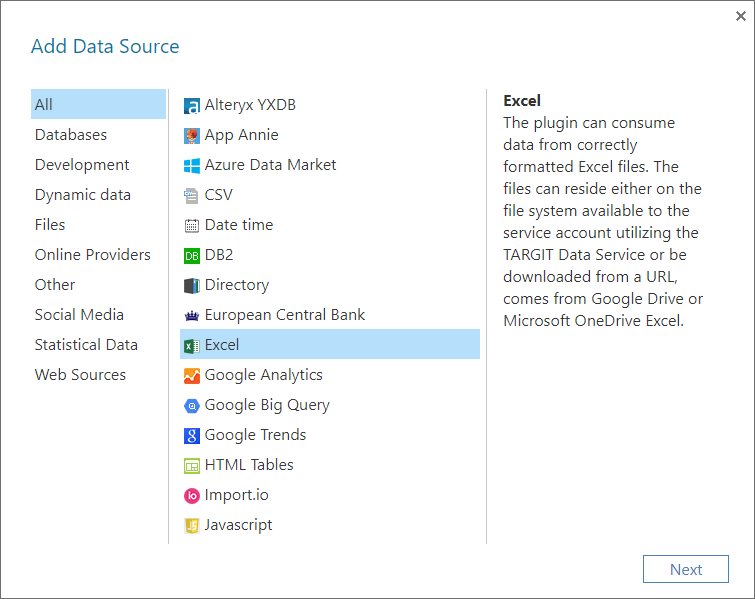Click the green DB2 icon
The height and width of the screenshot is (599, 755).
point(192,256)
